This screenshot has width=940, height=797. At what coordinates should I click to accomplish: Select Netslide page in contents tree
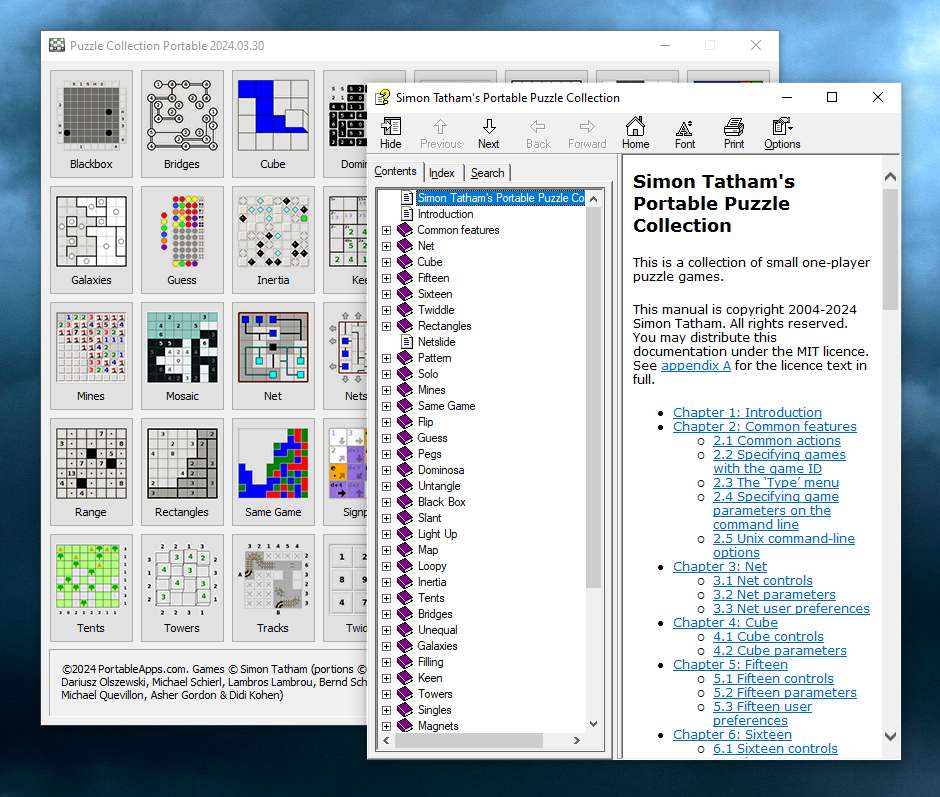(436, 342)
